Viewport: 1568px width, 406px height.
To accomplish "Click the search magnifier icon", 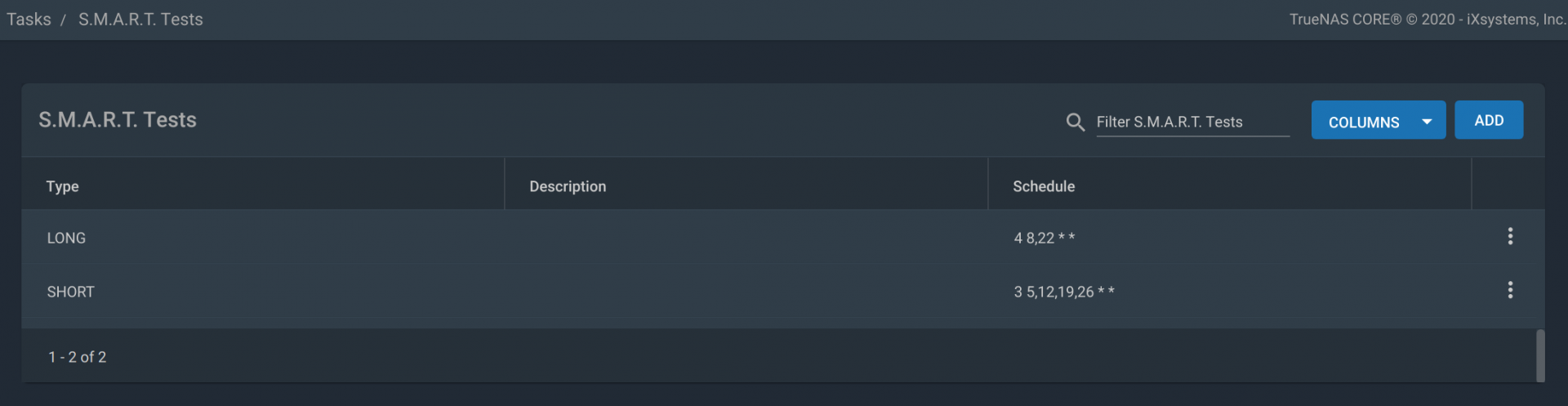I will pos(1076,123).
